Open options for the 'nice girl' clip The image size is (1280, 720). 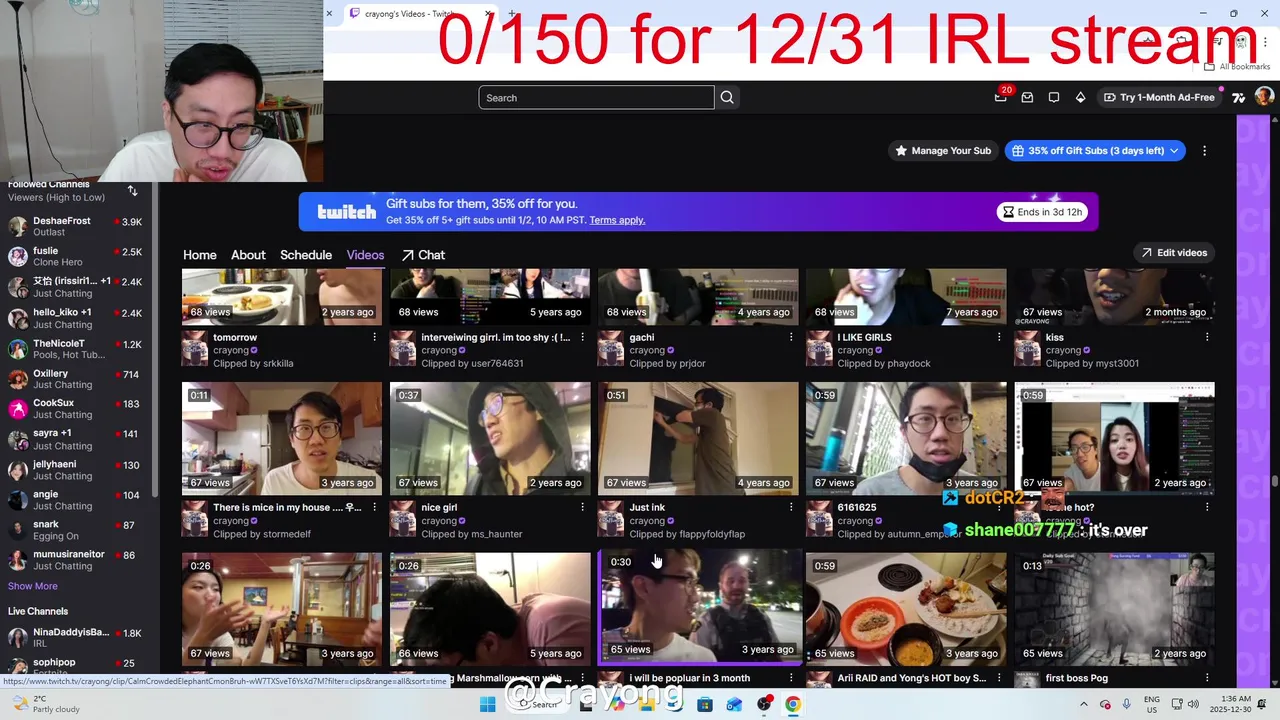coord(583,508)
